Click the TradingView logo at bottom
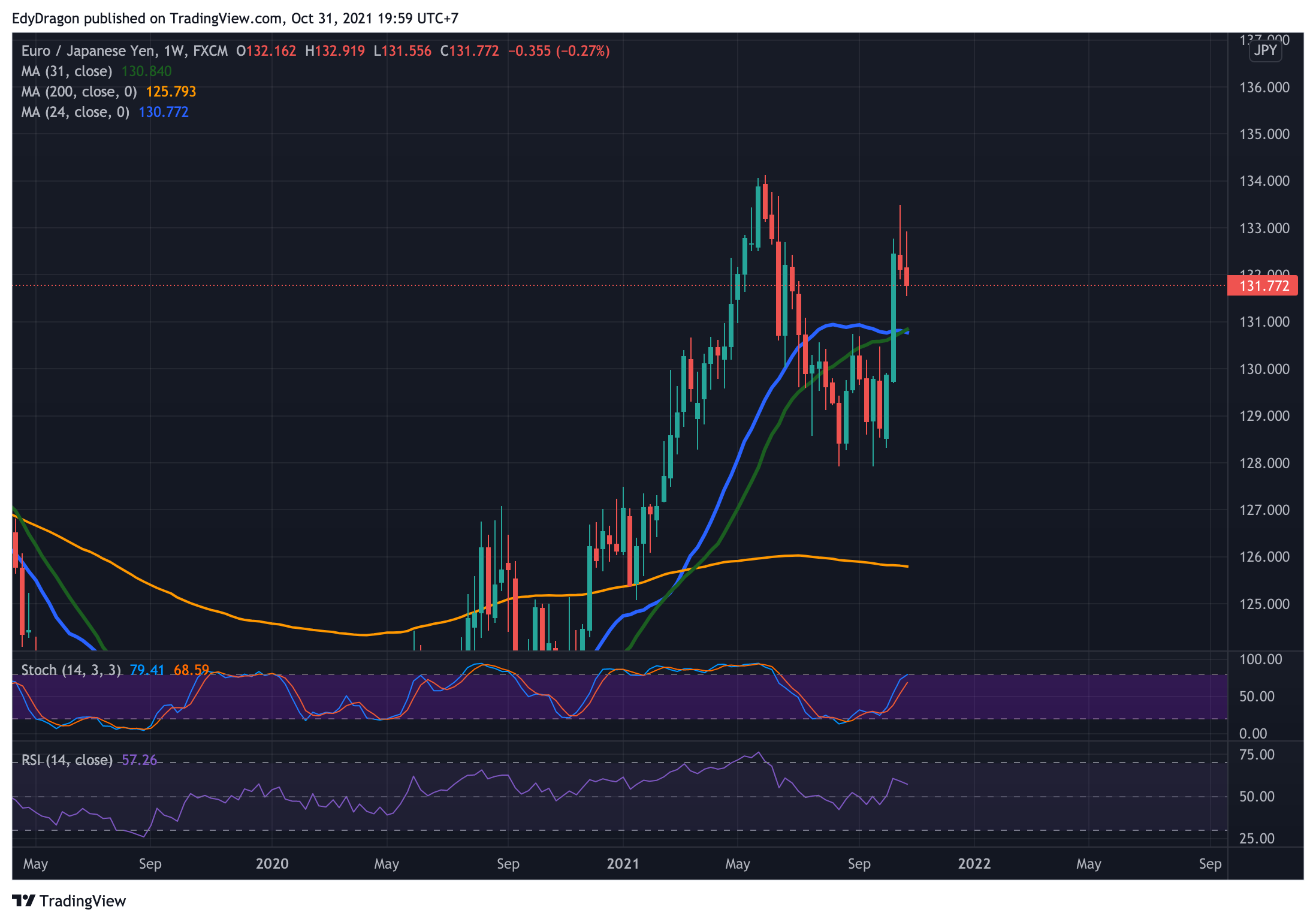 coord(69,901)
